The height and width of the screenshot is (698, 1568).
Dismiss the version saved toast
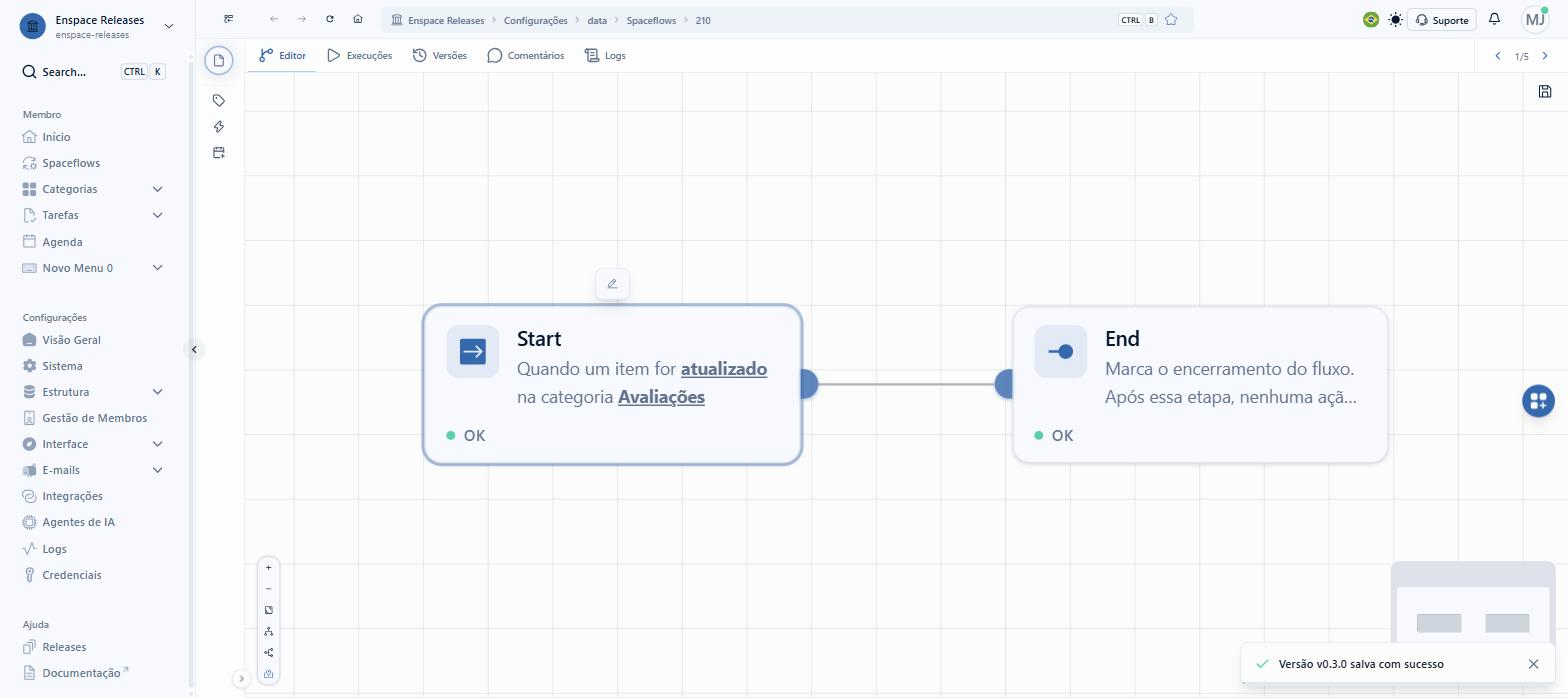(x=1534, y=664)
